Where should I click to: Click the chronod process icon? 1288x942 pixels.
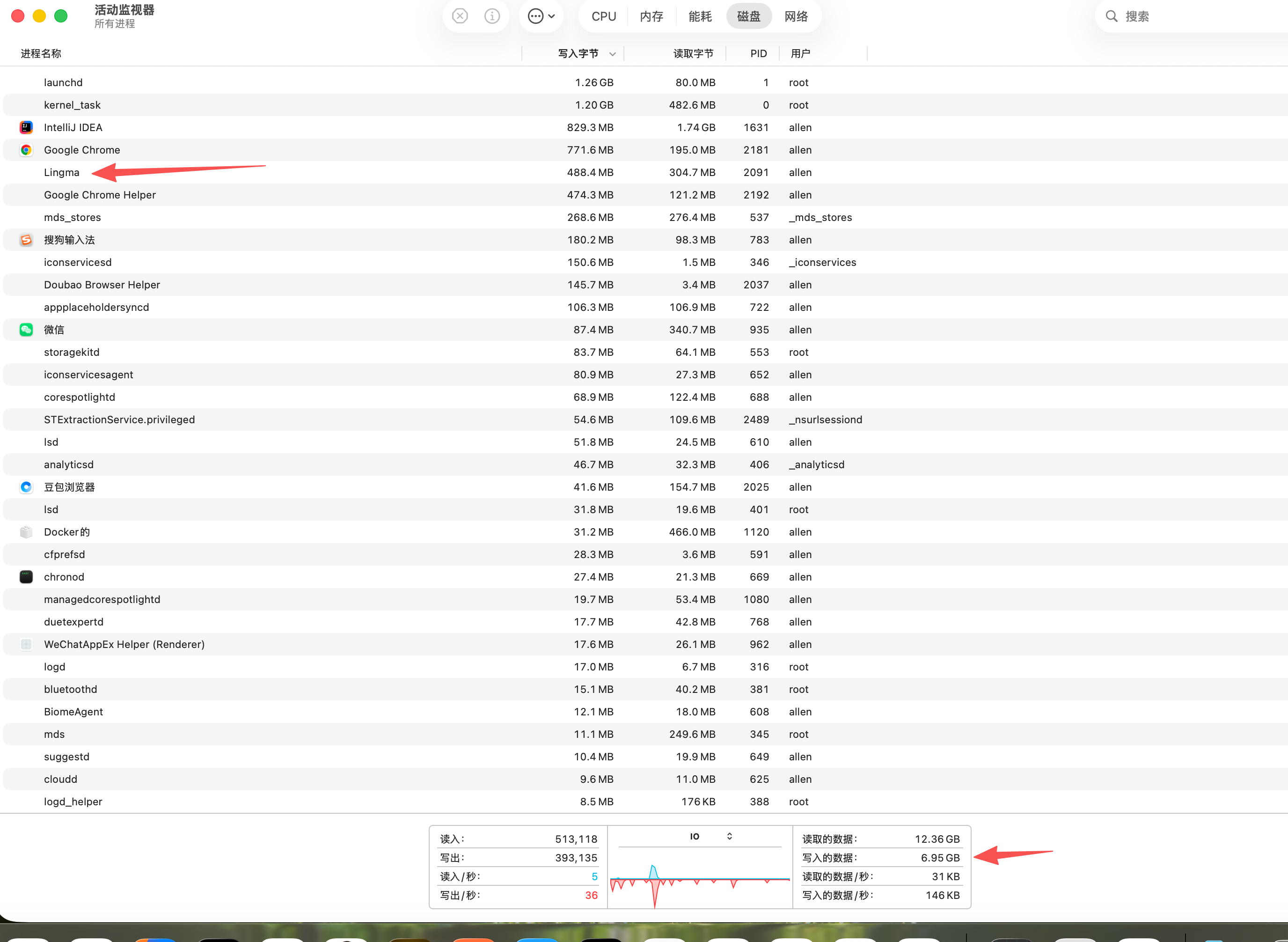click(26, 577)
